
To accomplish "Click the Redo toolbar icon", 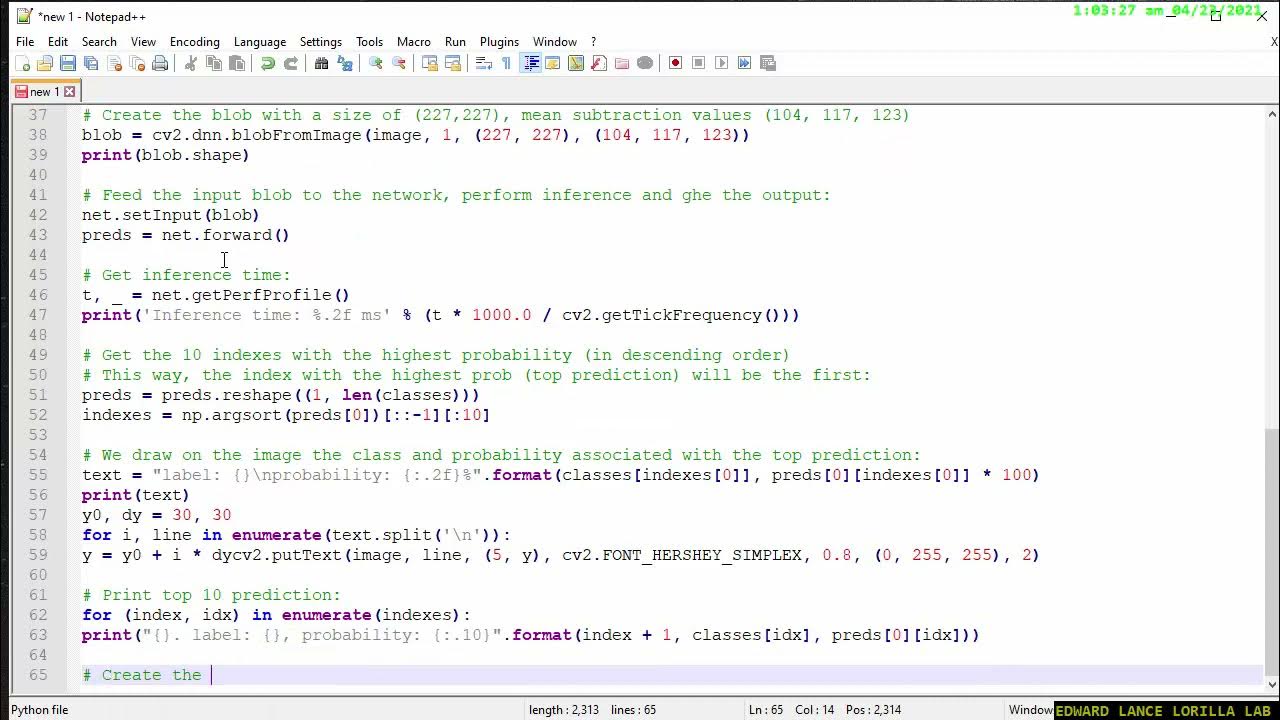I will point(291,63).
